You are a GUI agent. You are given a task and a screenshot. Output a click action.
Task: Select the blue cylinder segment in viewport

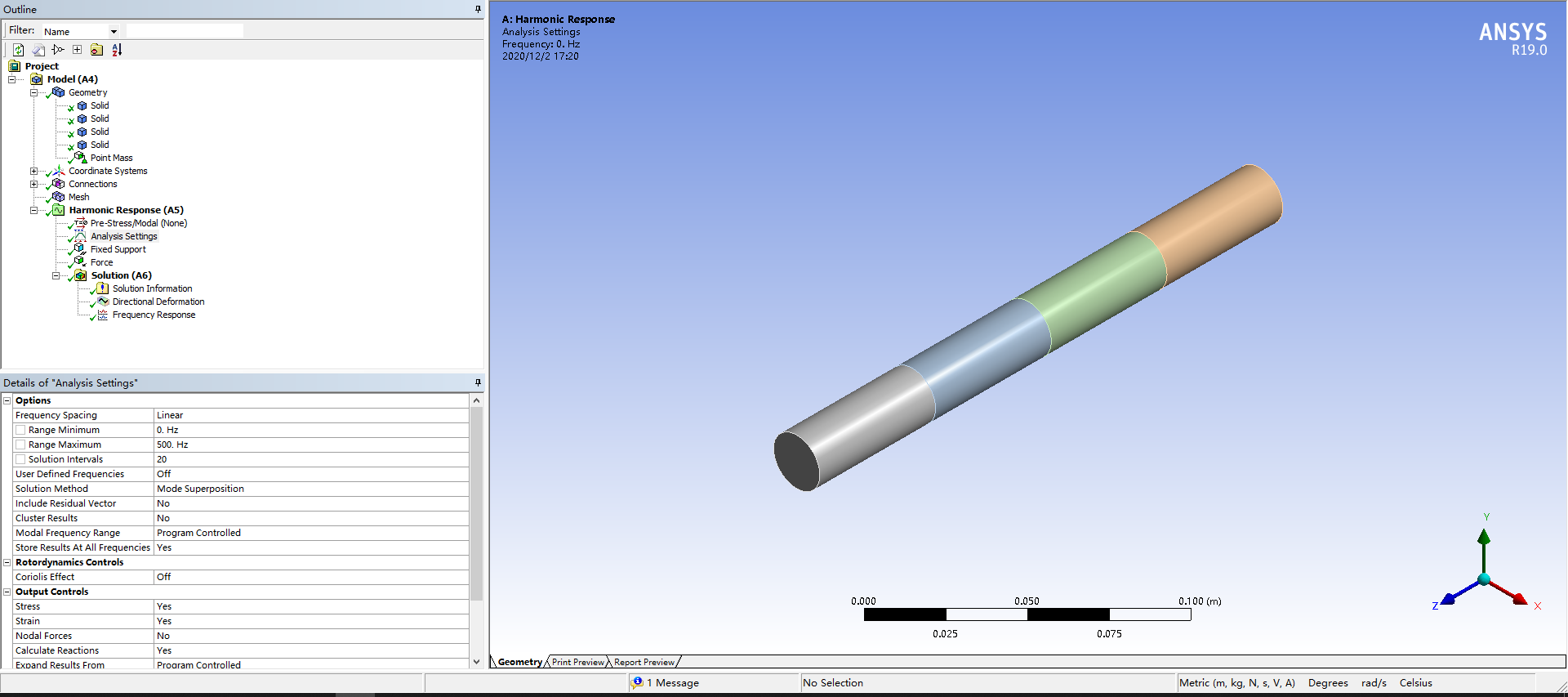point(976,360)
